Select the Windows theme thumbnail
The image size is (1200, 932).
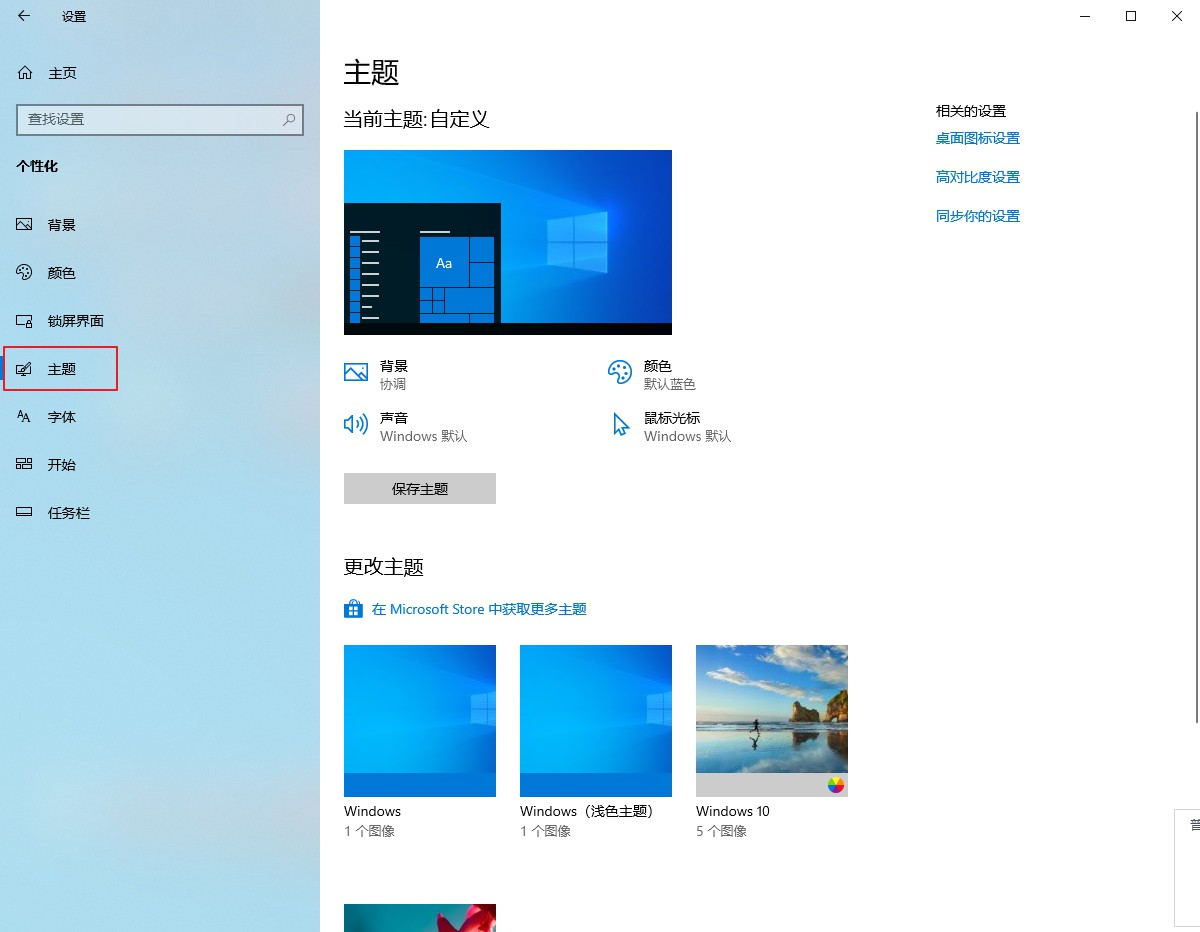(x=420, y=721)
